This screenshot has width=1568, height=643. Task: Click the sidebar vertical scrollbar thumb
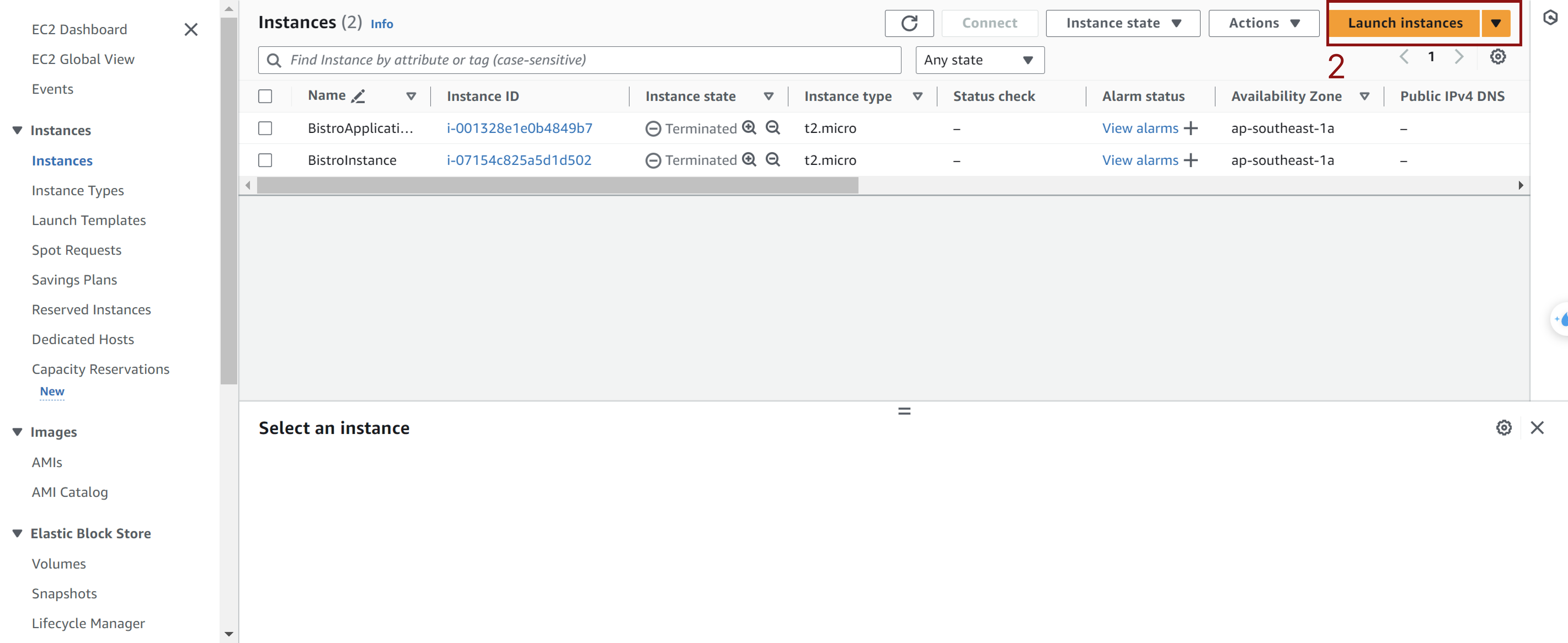tap(229, 201)
